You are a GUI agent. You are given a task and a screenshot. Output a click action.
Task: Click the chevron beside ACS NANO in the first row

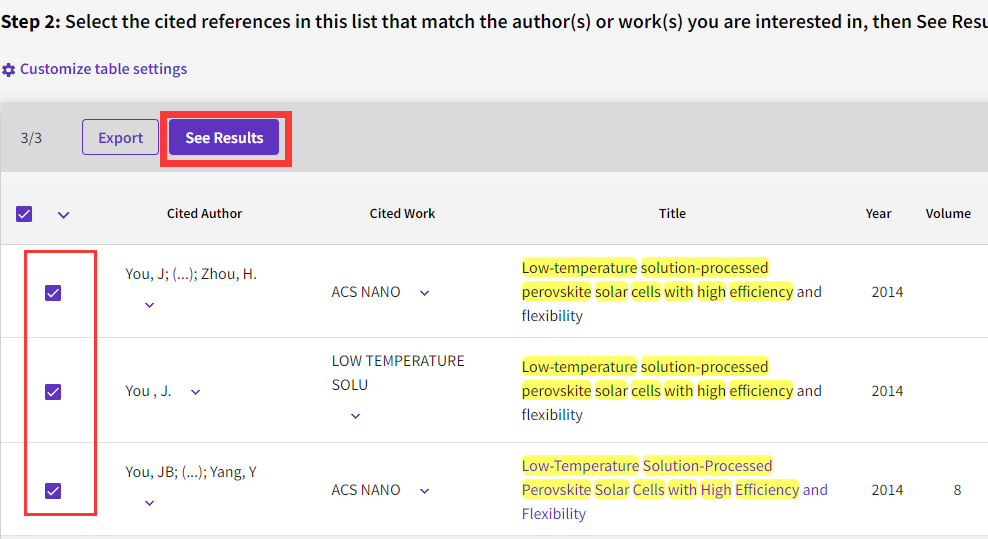coord(424,293)
